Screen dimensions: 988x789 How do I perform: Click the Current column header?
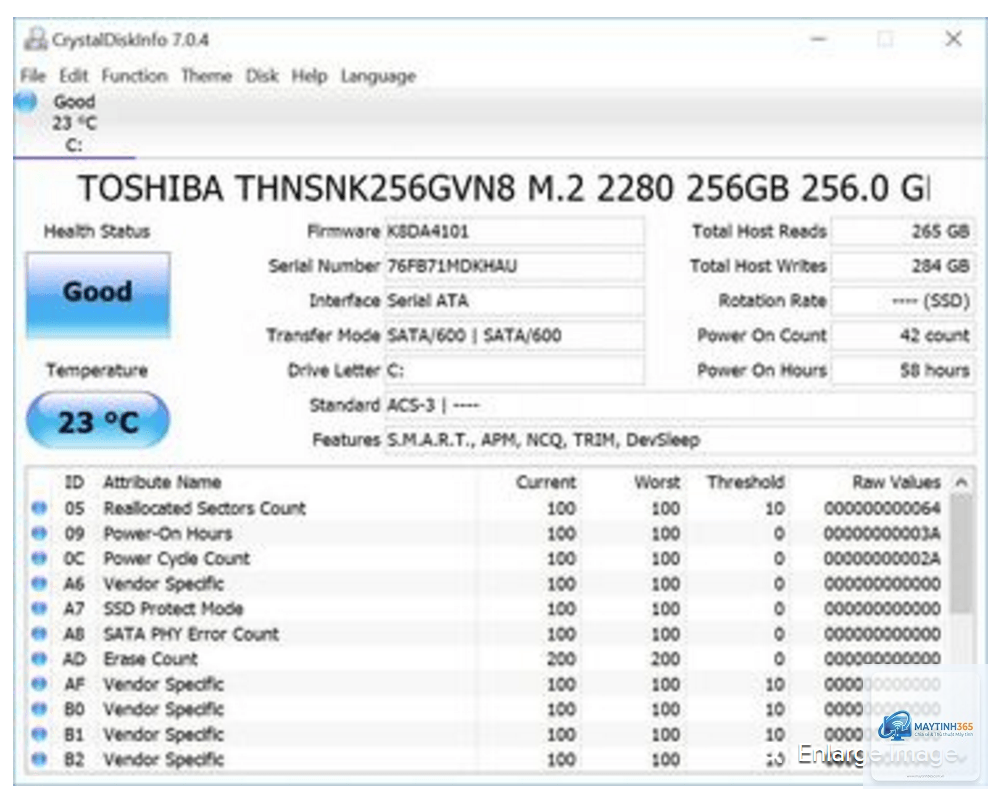[546, 483]
